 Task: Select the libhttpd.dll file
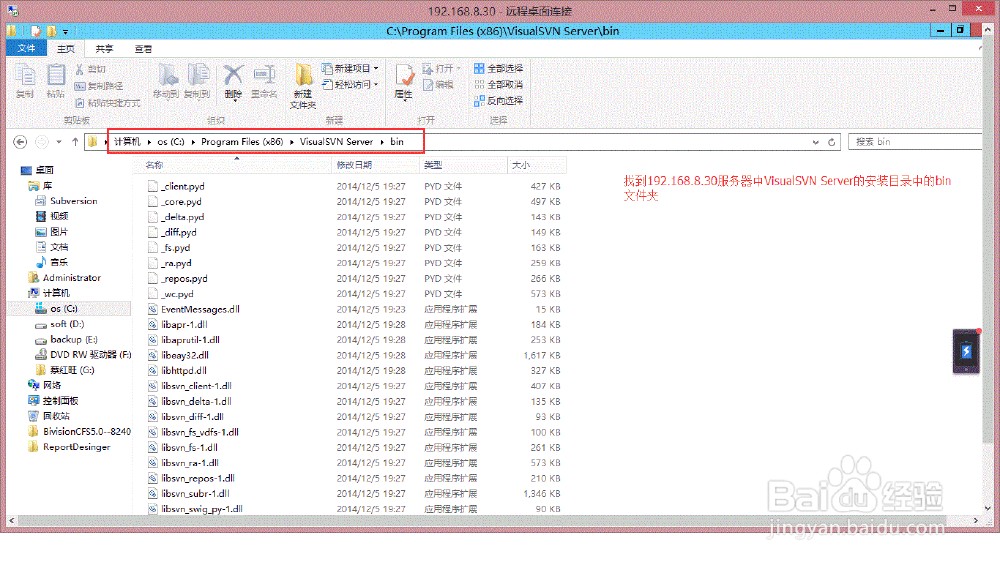177,371
